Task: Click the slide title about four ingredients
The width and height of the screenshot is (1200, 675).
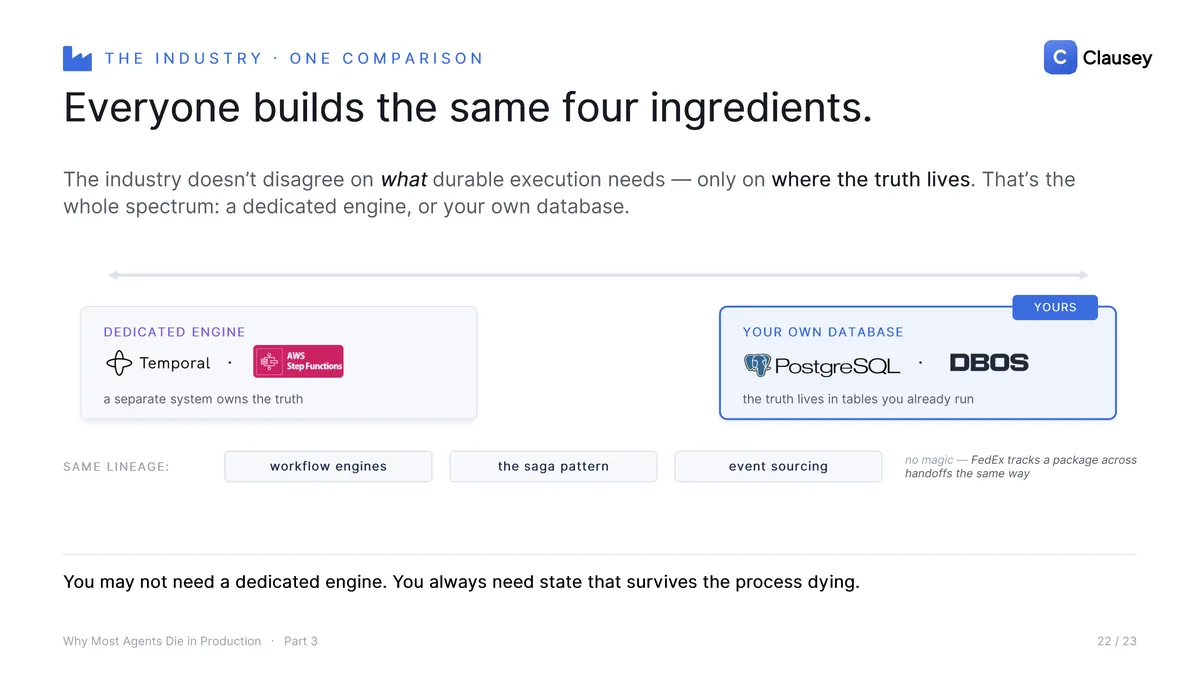Action: tap(468, 108)
